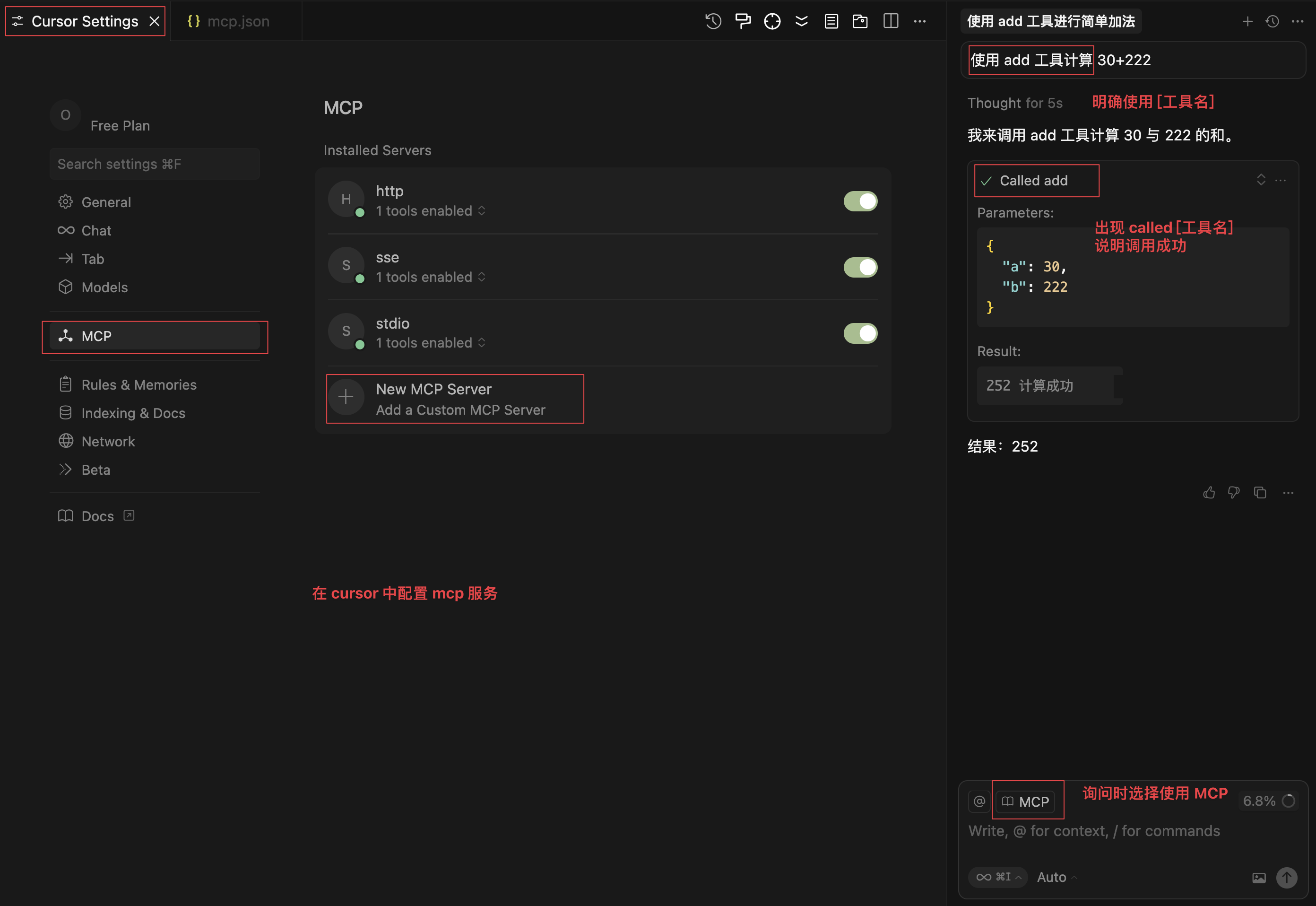Image resolution: width=1316 pixels, height=906 pixels.
Task: Open Called add tool more options ellipsis
Action: pyautogui.click(x=1281, y=181)
